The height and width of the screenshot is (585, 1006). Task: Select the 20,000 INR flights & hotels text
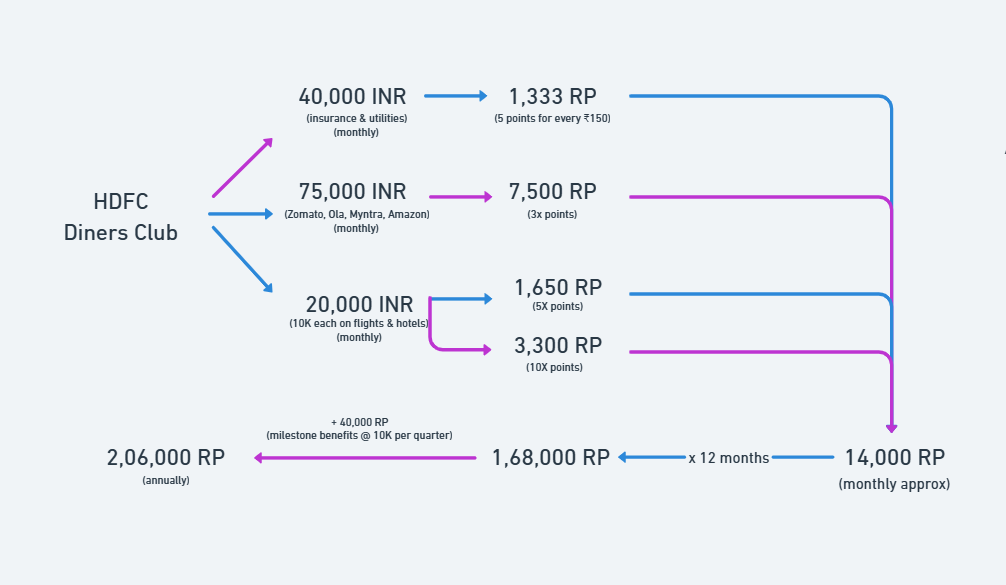(x=359, y=305)
